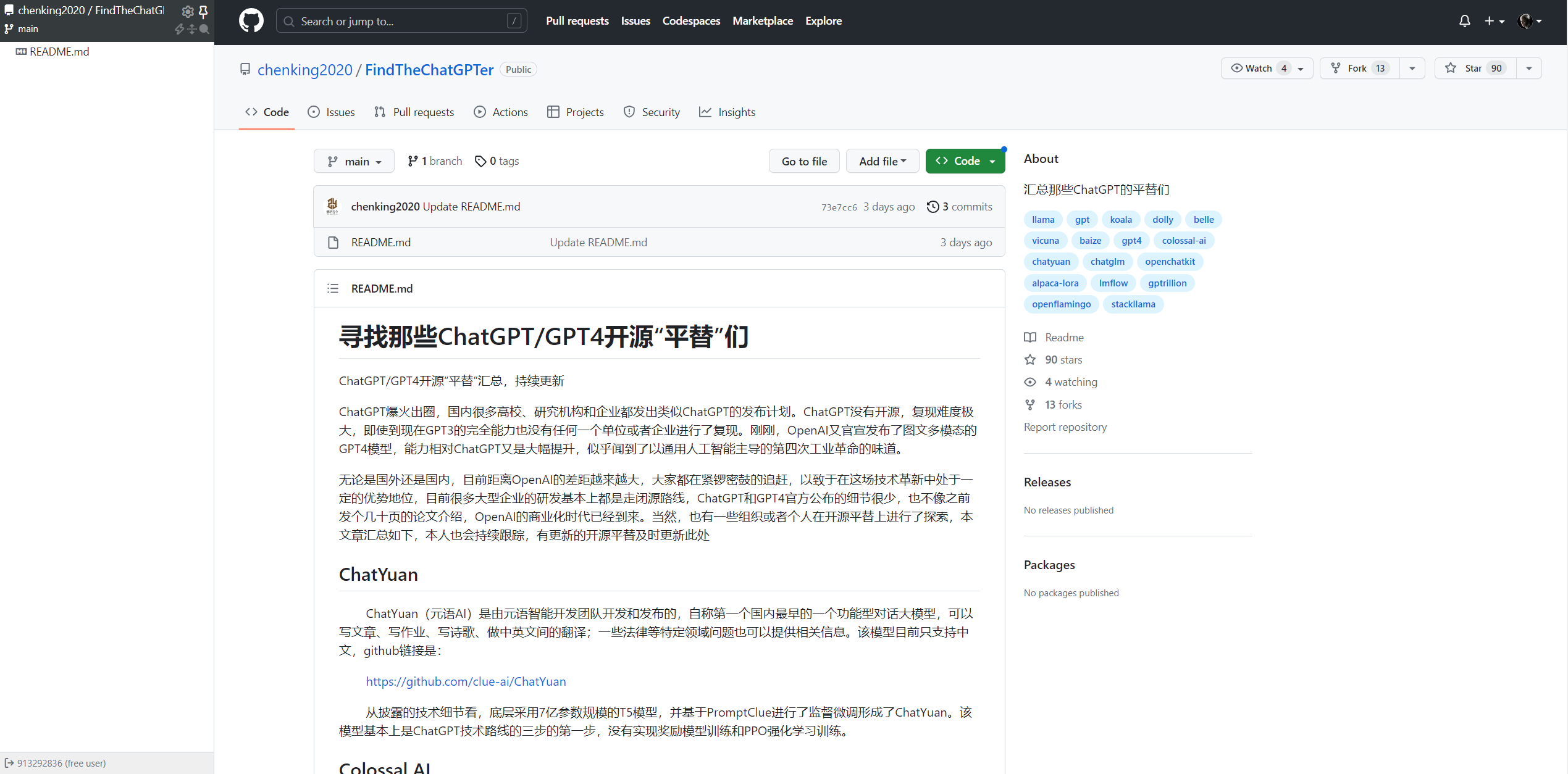Open the main branch selector dropdown
Image resolution: width=1568 pixels, height=774 pixels.
(x=354, y=161)
